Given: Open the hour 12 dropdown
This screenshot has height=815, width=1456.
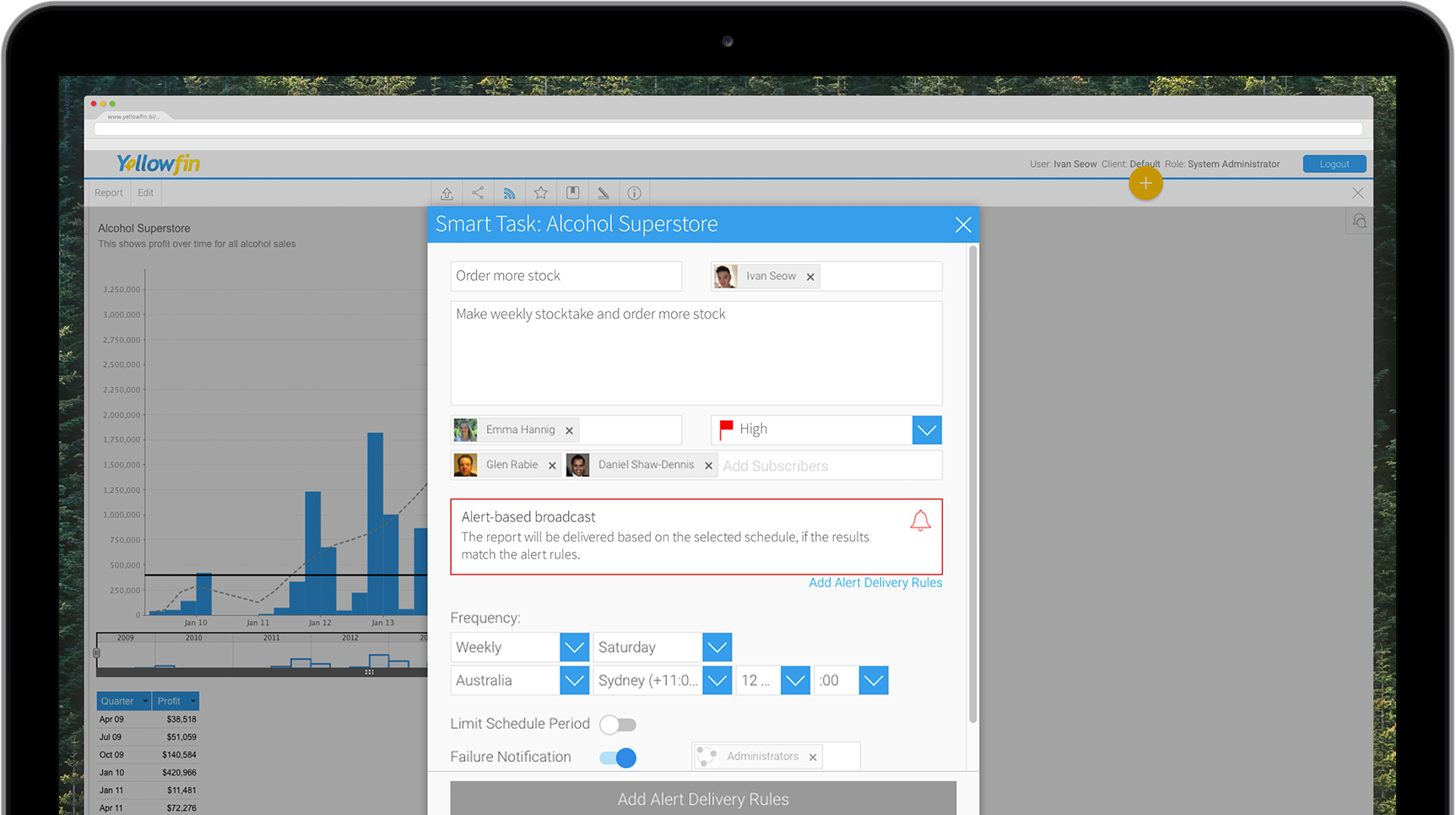Looking at the screenshot, I should click(796, 681).
